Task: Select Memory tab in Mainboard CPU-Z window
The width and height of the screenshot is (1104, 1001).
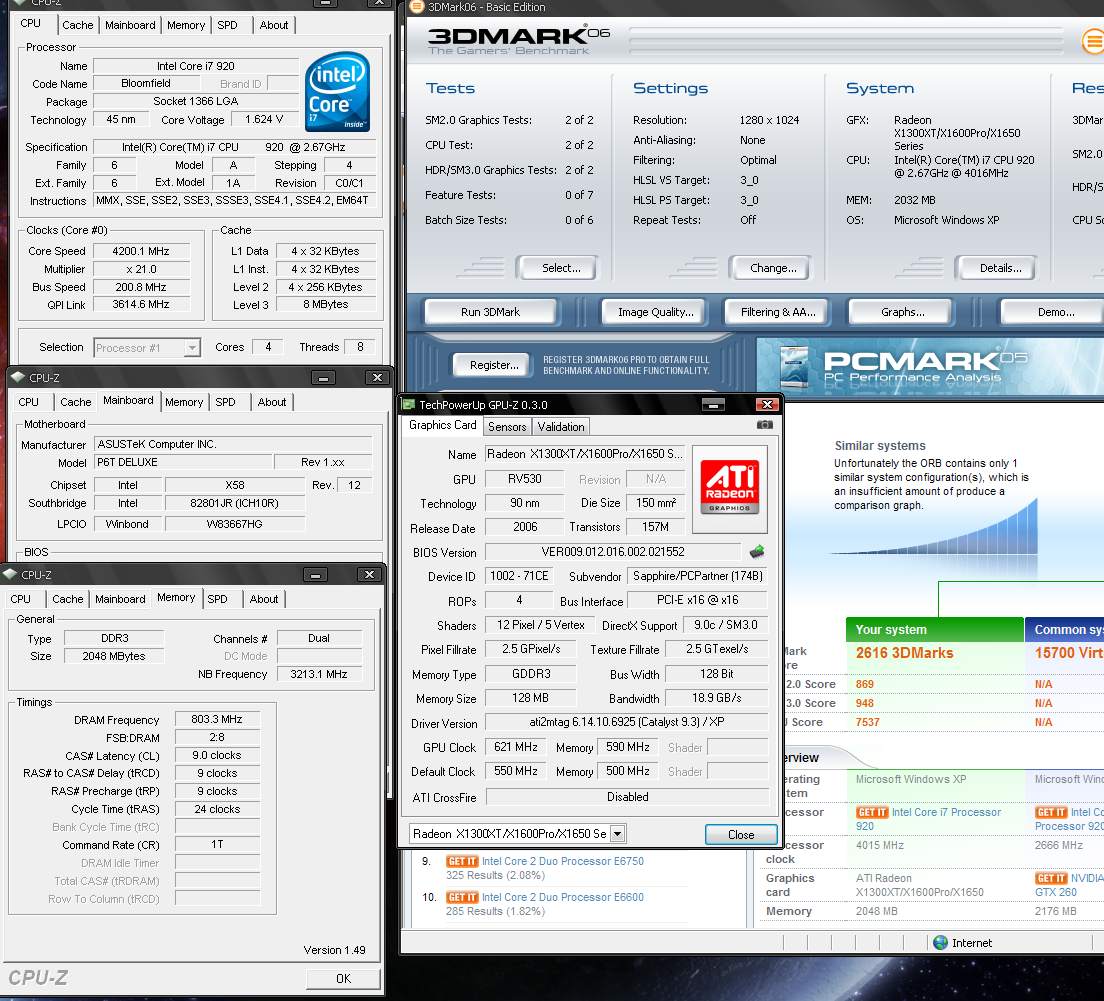Action: [x=184, y=402]
